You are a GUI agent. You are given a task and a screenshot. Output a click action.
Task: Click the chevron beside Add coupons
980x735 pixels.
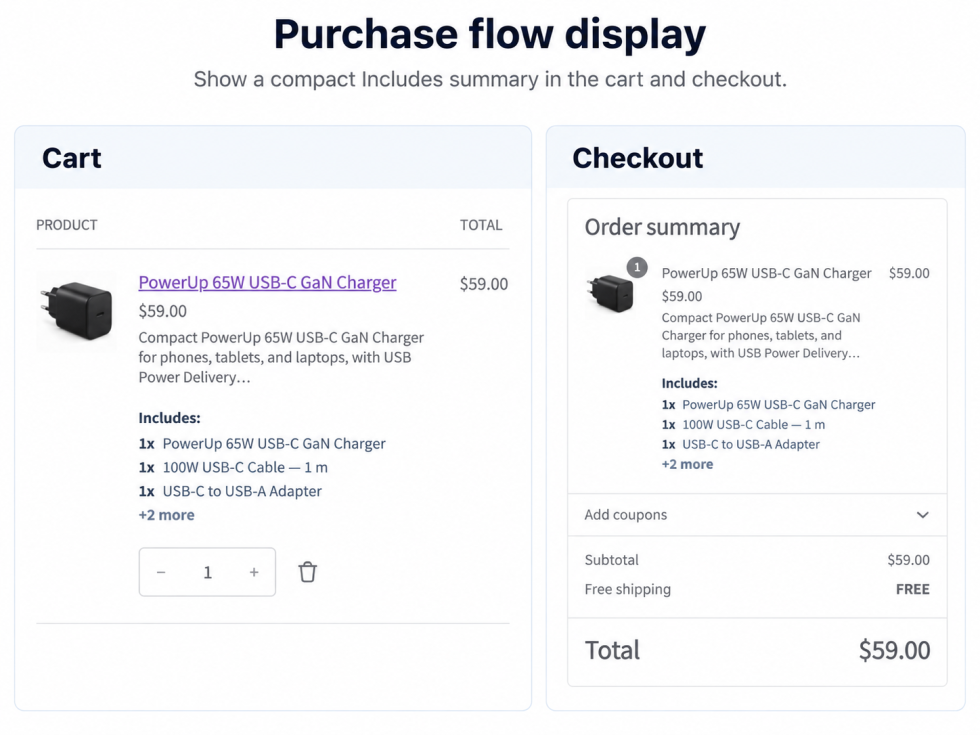point(922,515)
